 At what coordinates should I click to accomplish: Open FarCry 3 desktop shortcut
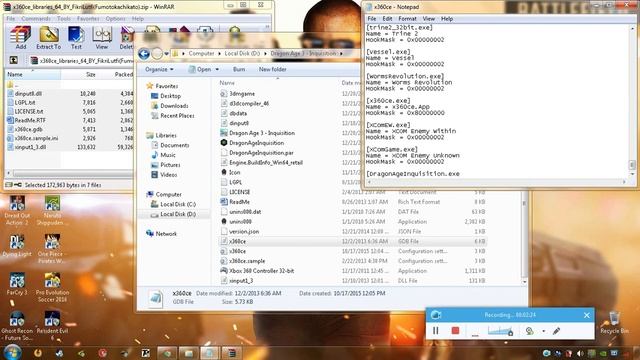17,284
